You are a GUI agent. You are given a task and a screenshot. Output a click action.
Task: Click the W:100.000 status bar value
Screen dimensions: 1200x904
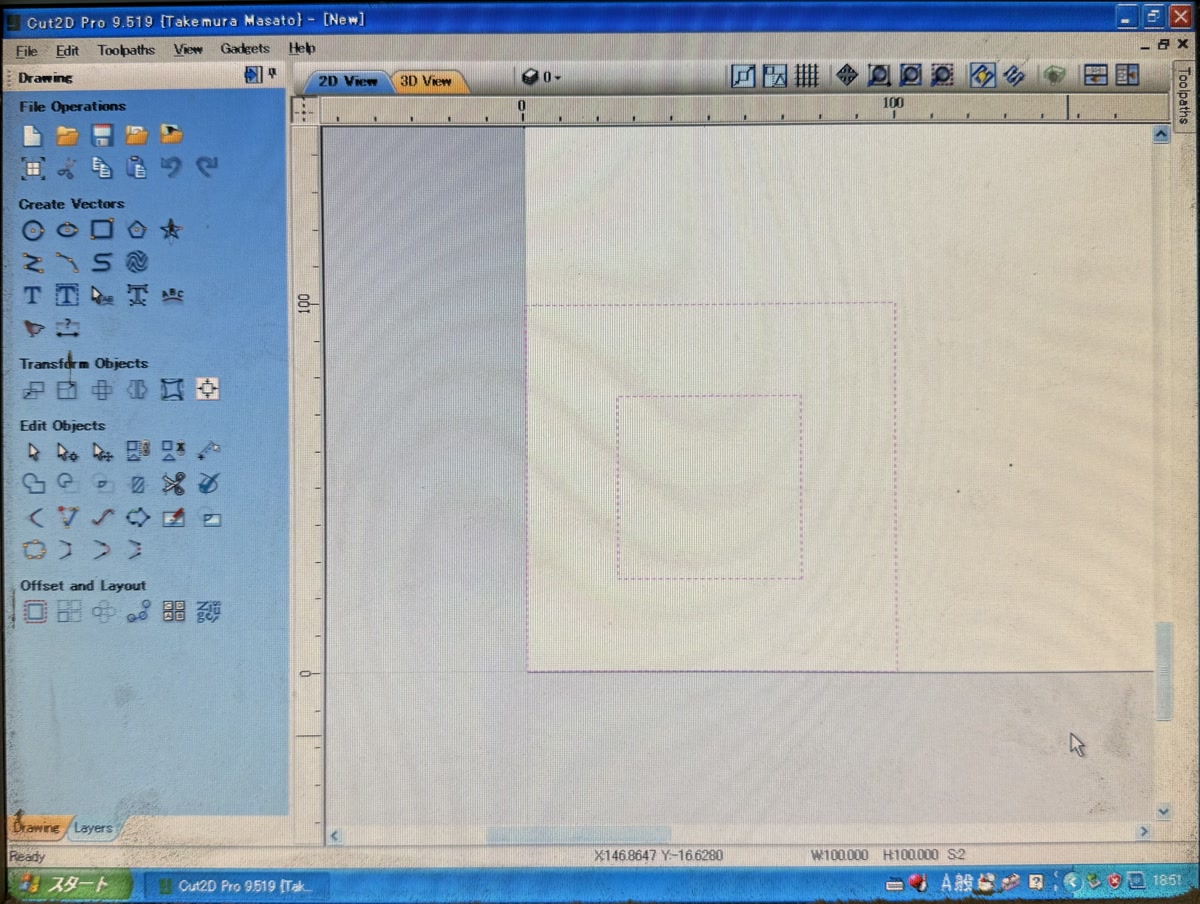[839, 856]
